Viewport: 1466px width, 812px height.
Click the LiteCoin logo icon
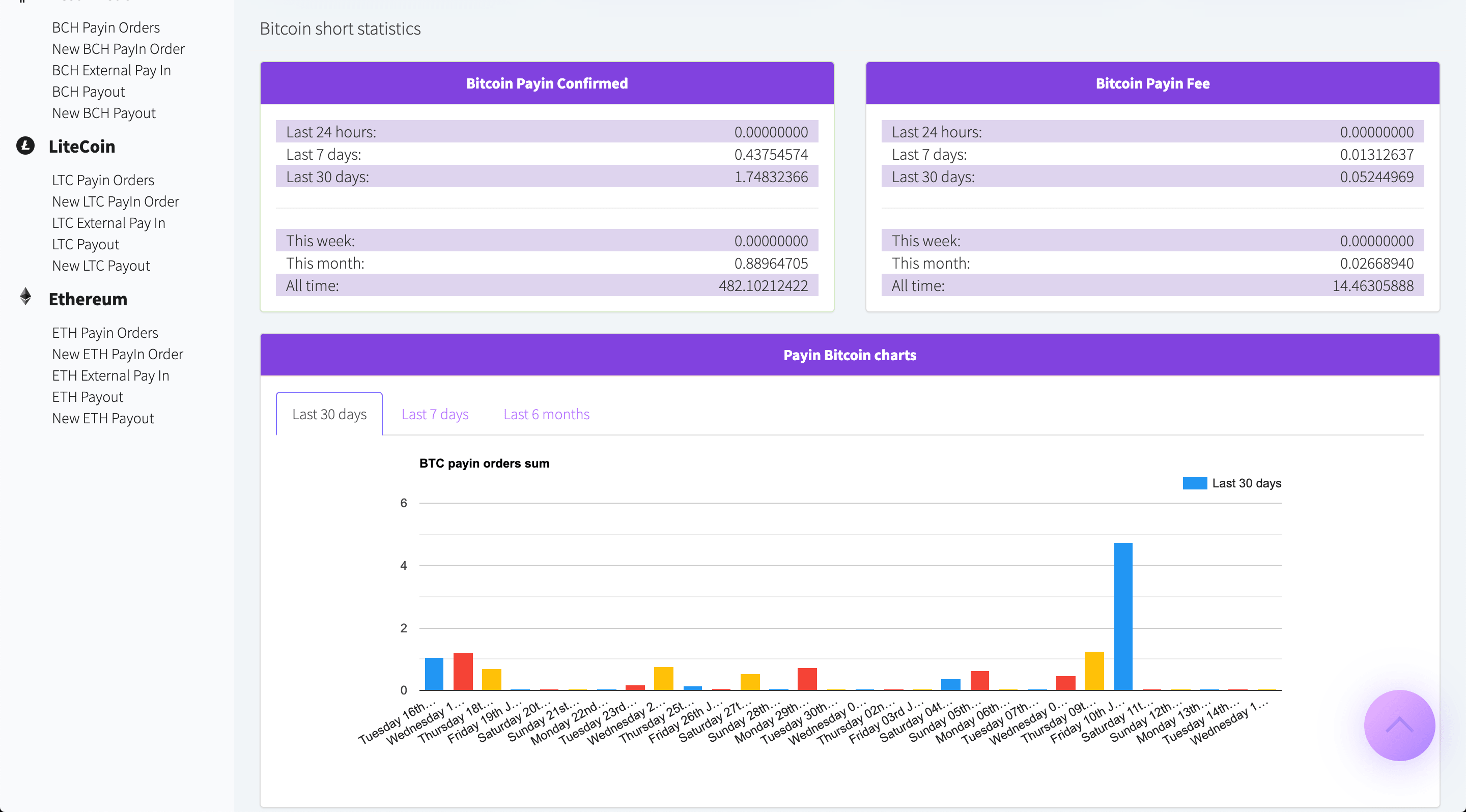[25, 146]
